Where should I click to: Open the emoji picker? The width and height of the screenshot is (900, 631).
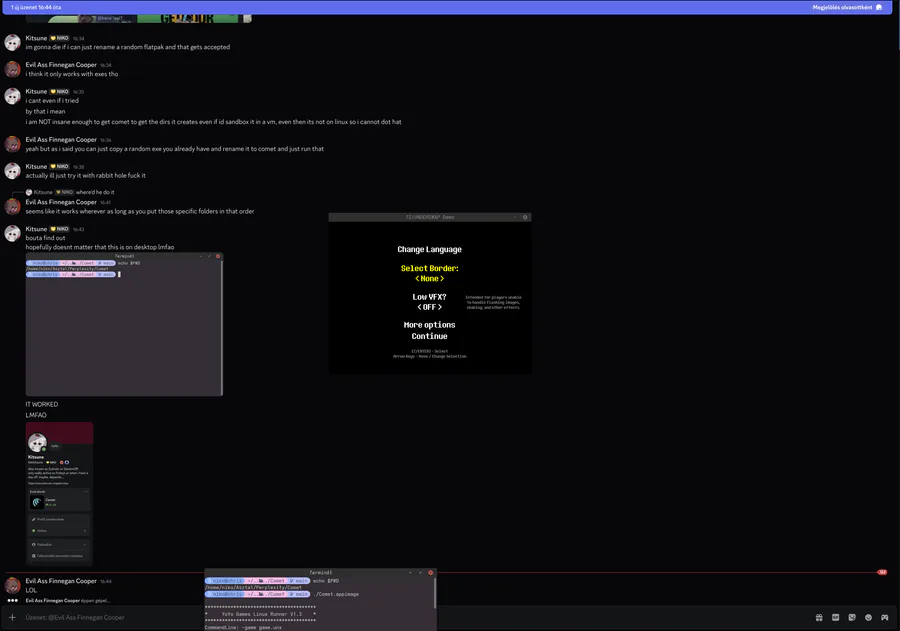click(x=868, y=617)
